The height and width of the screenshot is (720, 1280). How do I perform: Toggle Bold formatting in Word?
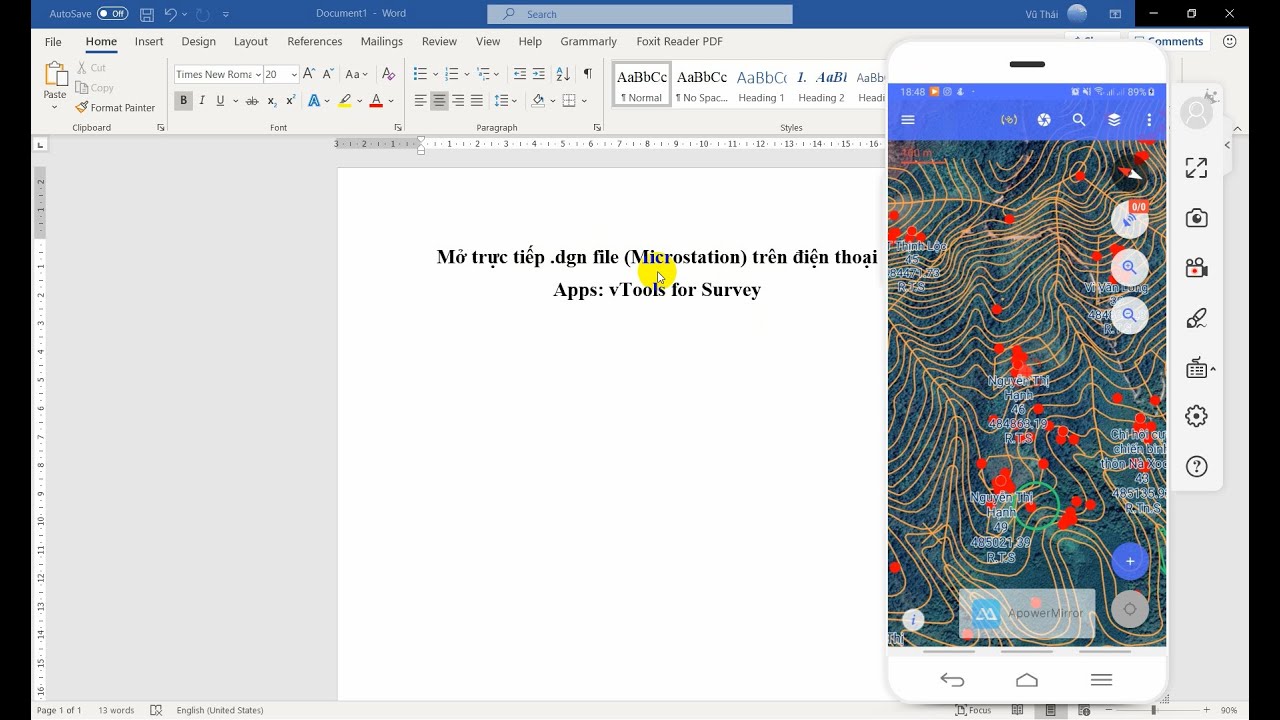pyautogui.click(x=183, y=100)
